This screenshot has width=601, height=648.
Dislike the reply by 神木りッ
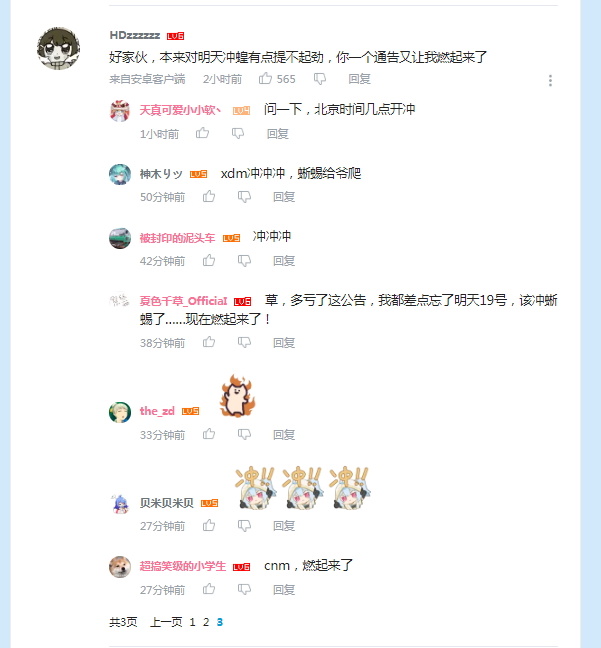click(x=244, y=197)
